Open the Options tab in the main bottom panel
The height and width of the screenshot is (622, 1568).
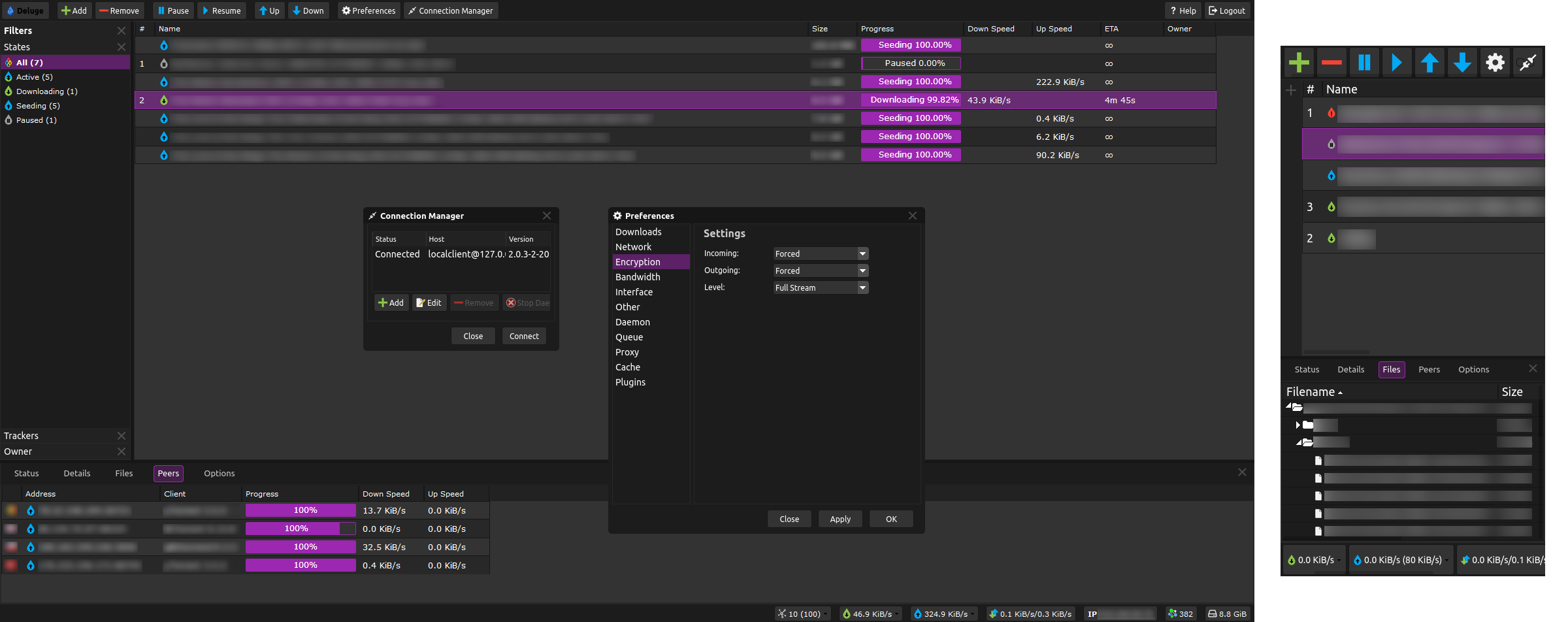(220, 474)
